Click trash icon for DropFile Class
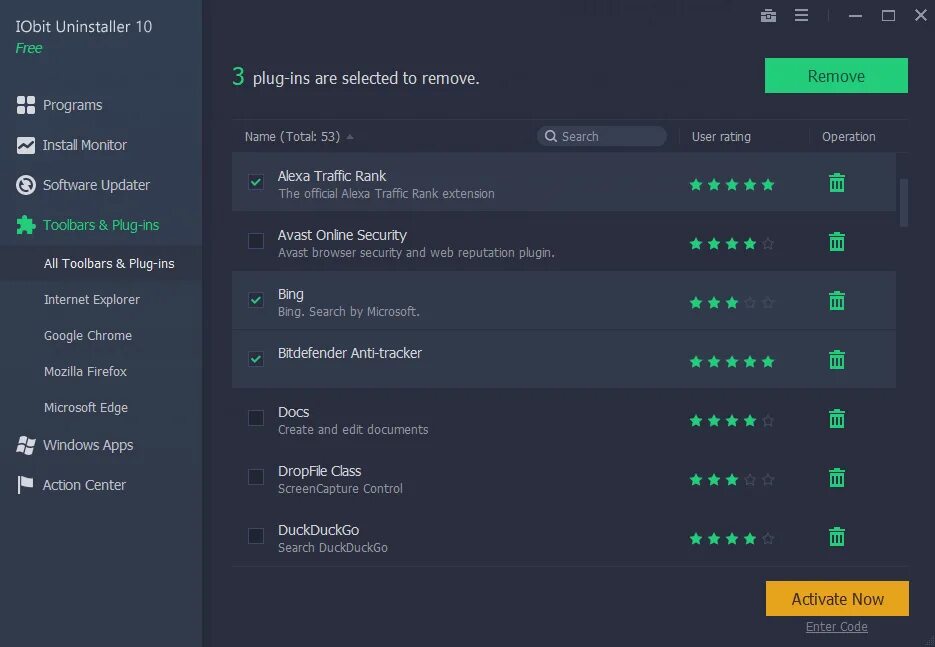The height and width of the screenshot is (647, 935). coord(837,478)
